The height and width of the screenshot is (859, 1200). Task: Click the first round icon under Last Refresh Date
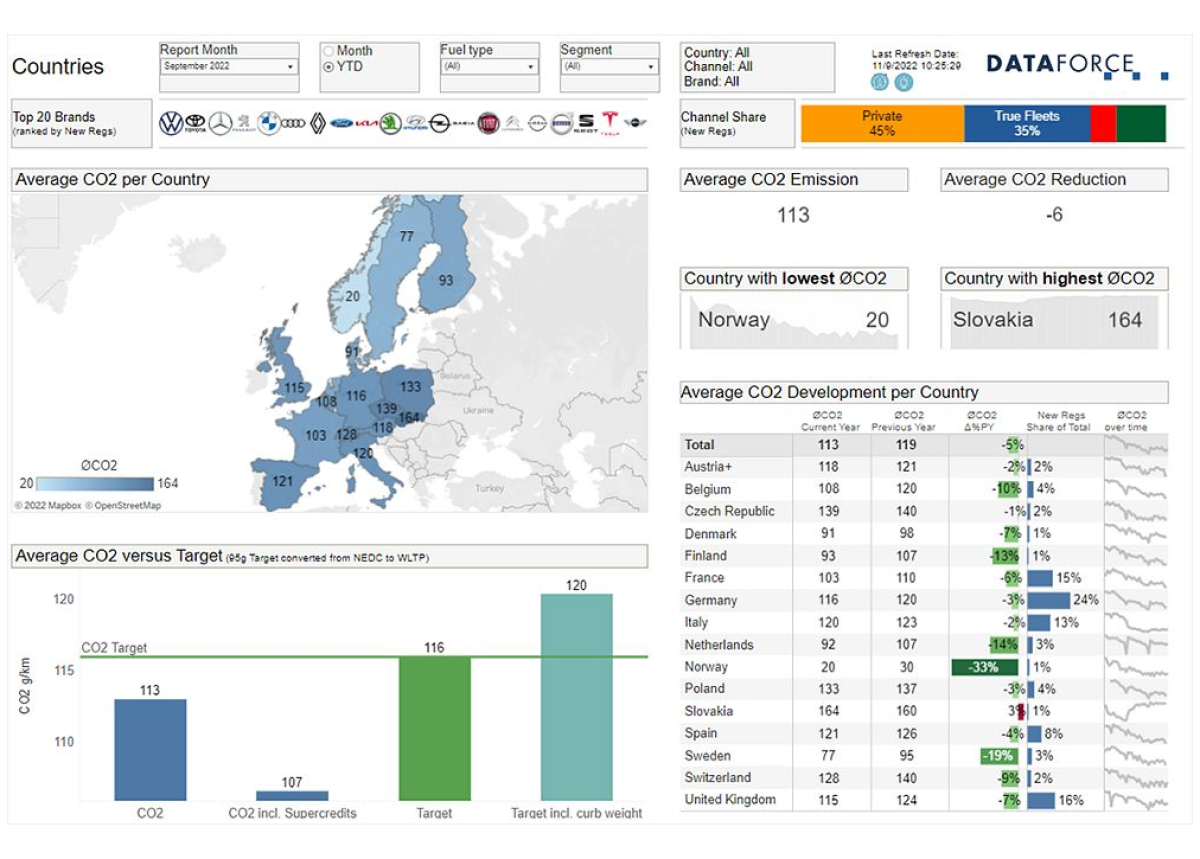click(880, 82)
